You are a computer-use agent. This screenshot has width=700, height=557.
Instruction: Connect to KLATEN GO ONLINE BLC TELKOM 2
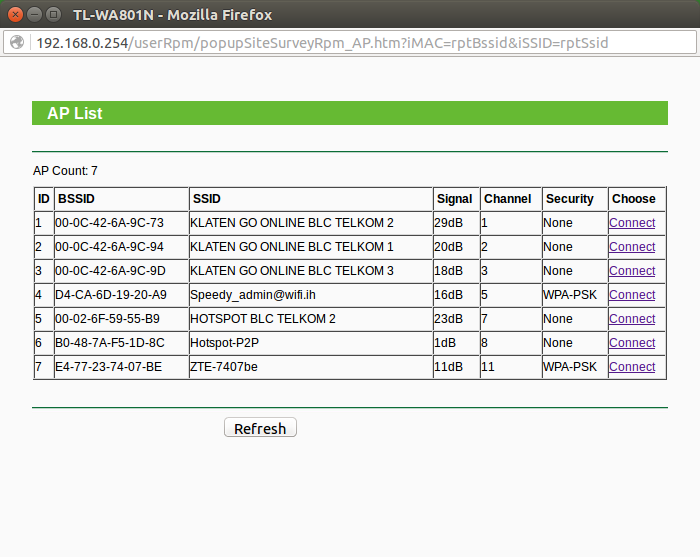coord(632,223)
